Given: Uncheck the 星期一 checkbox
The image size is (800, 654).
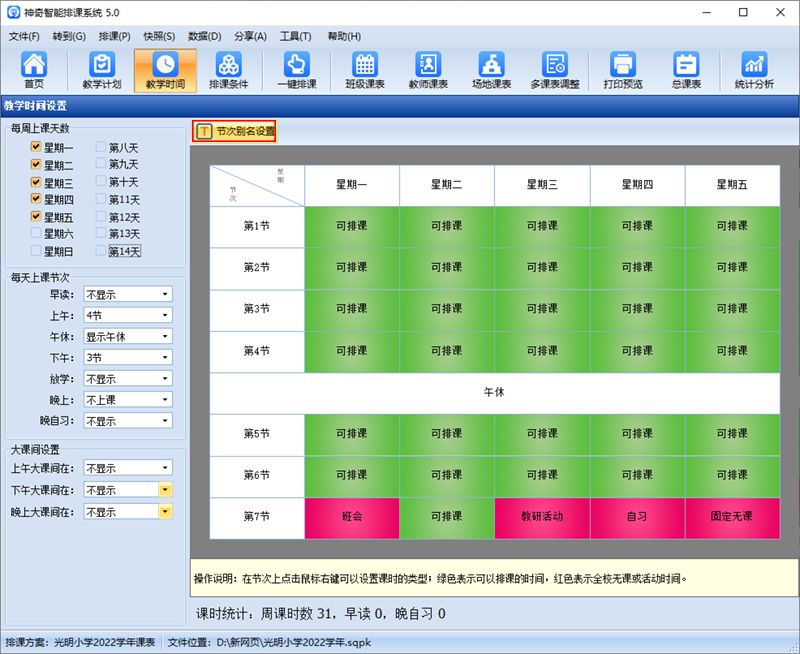Looking at the screenshot, I should pyautogui.click(x=36, y=147).
